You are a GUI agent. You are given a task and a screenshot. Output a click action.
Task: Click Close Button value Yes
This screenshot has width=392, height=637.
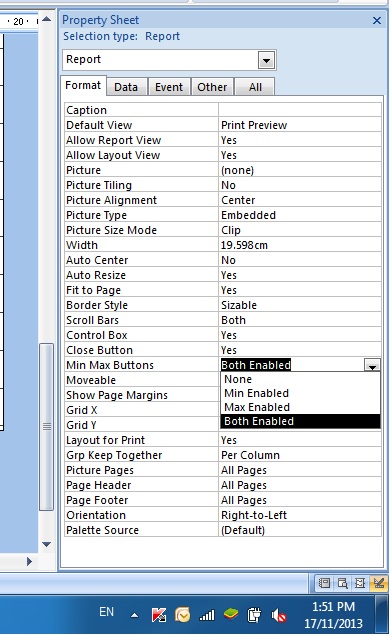coord(300,351)
